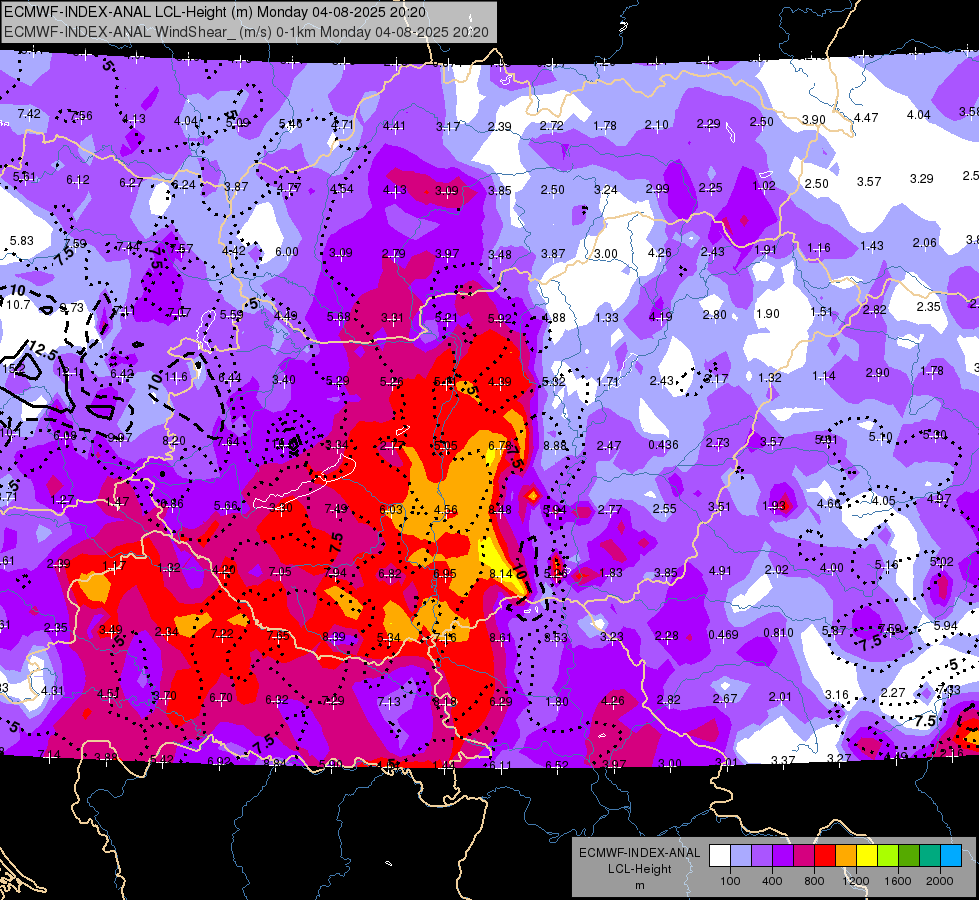Click the map value 7.42
The height and width of the screenshot is (900, 979).
[x=29, y=114]
